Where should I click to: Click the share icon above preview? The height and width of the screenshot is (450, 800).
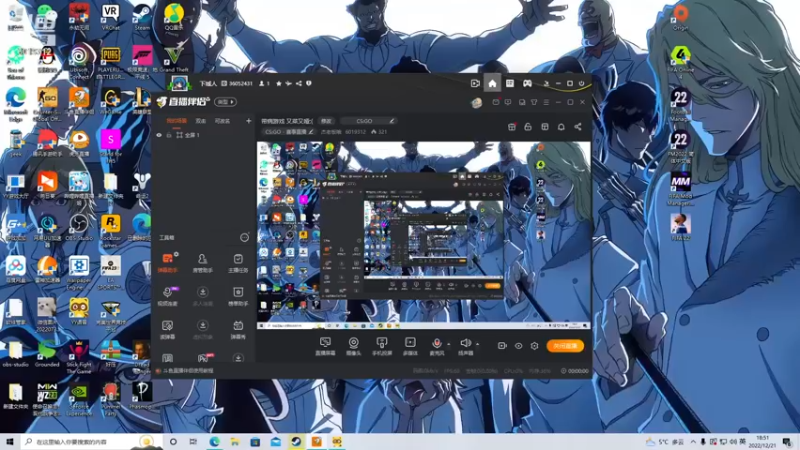pos(578,127)
